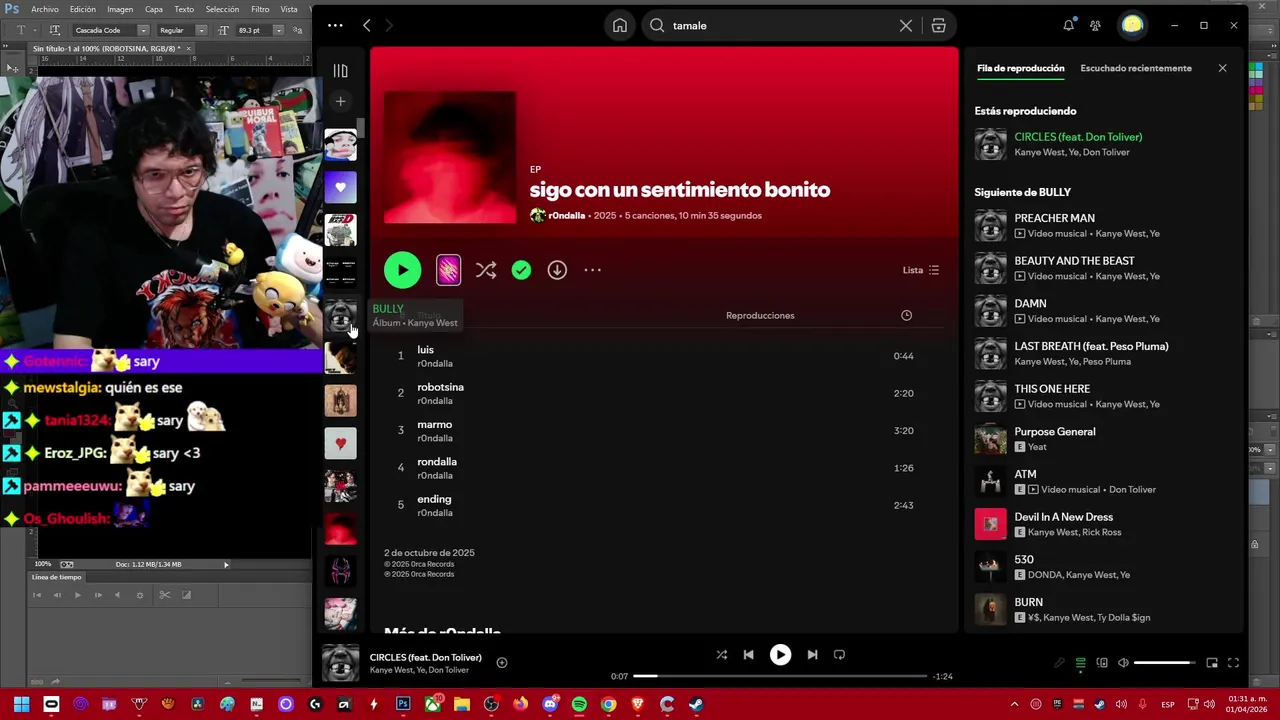The width and height of the screenshot is (1280, 720).
Task: Go back with the left arrow
Action: point(367,26)
